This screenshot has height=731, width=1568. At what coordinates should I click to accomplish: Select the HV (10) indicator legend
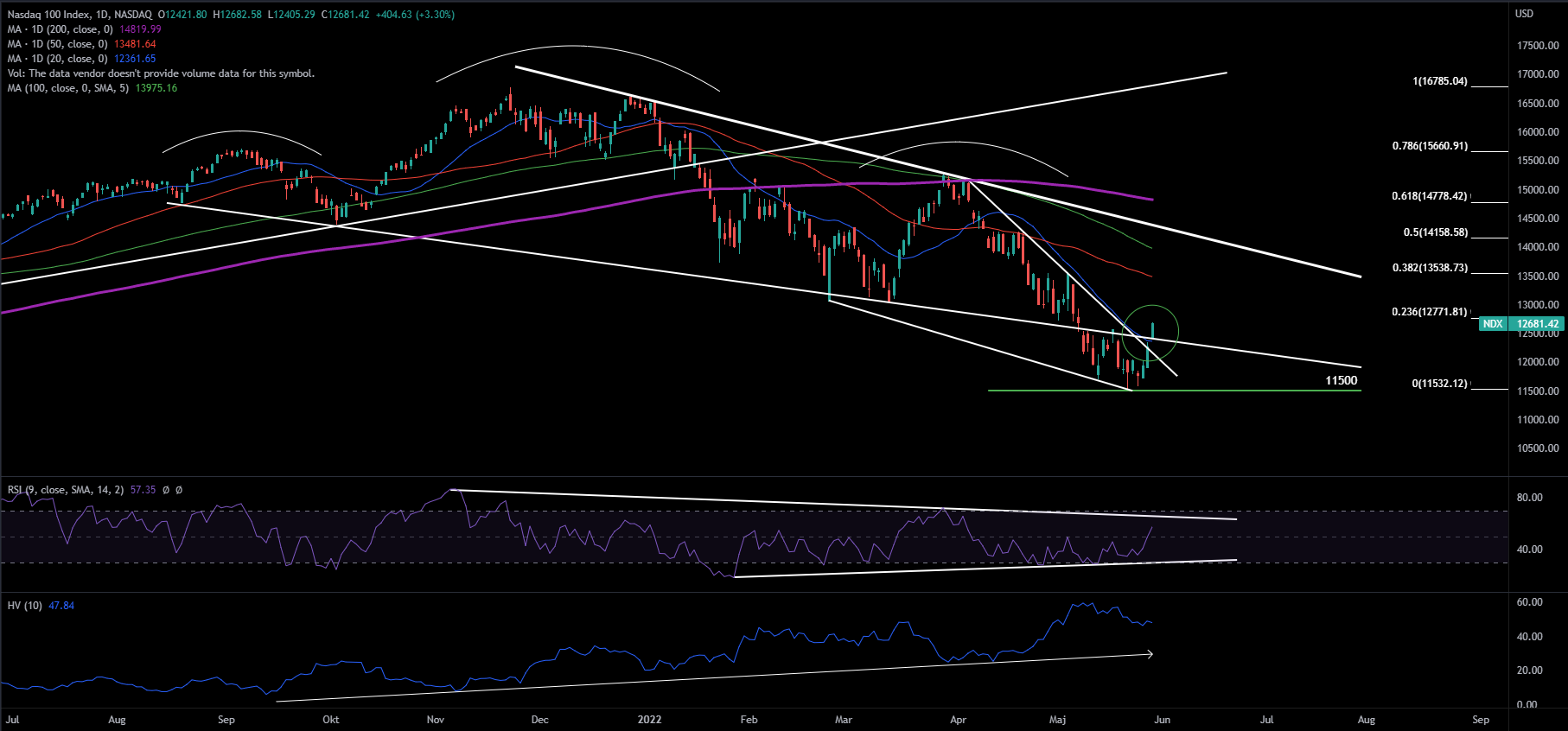coord(24,606)
